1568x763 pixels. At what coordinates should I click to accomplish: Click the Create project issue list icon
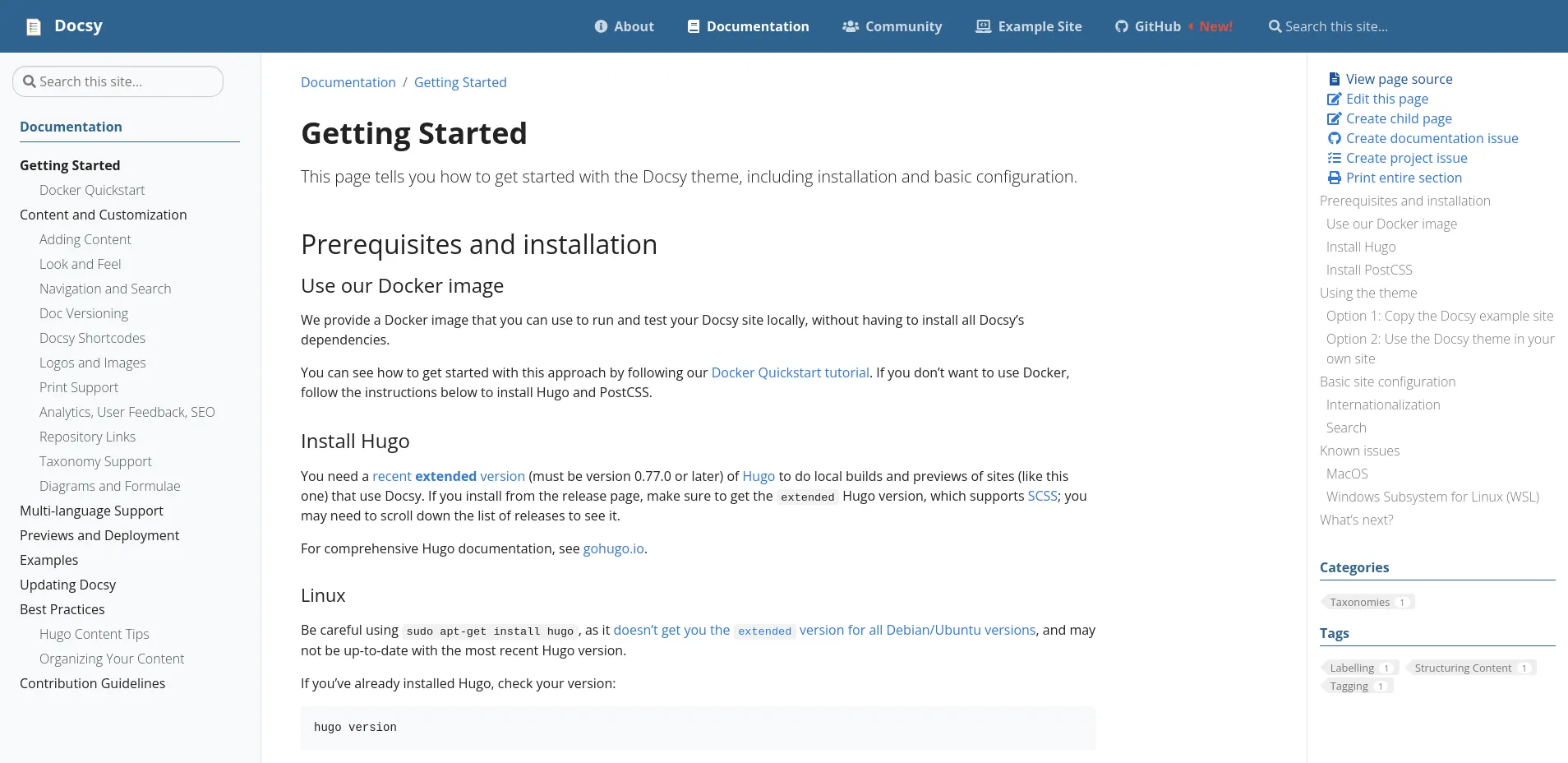click(1333, 158)
